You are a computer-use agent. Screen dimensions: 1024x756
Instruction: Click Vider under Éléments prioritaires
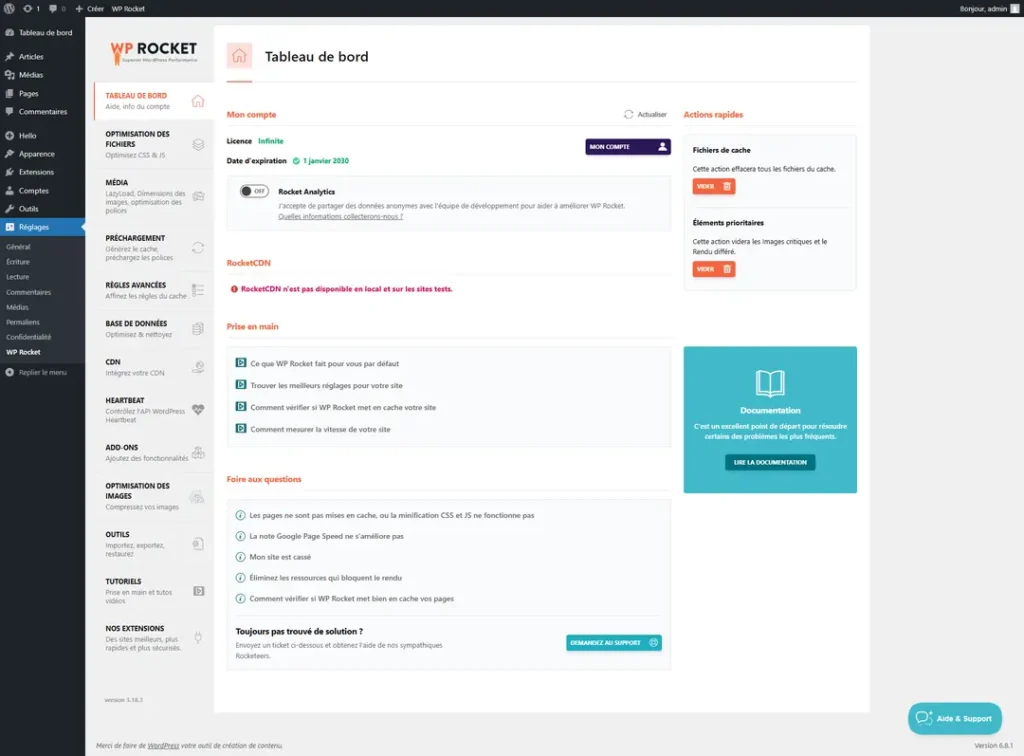click(x=714, y=269)
